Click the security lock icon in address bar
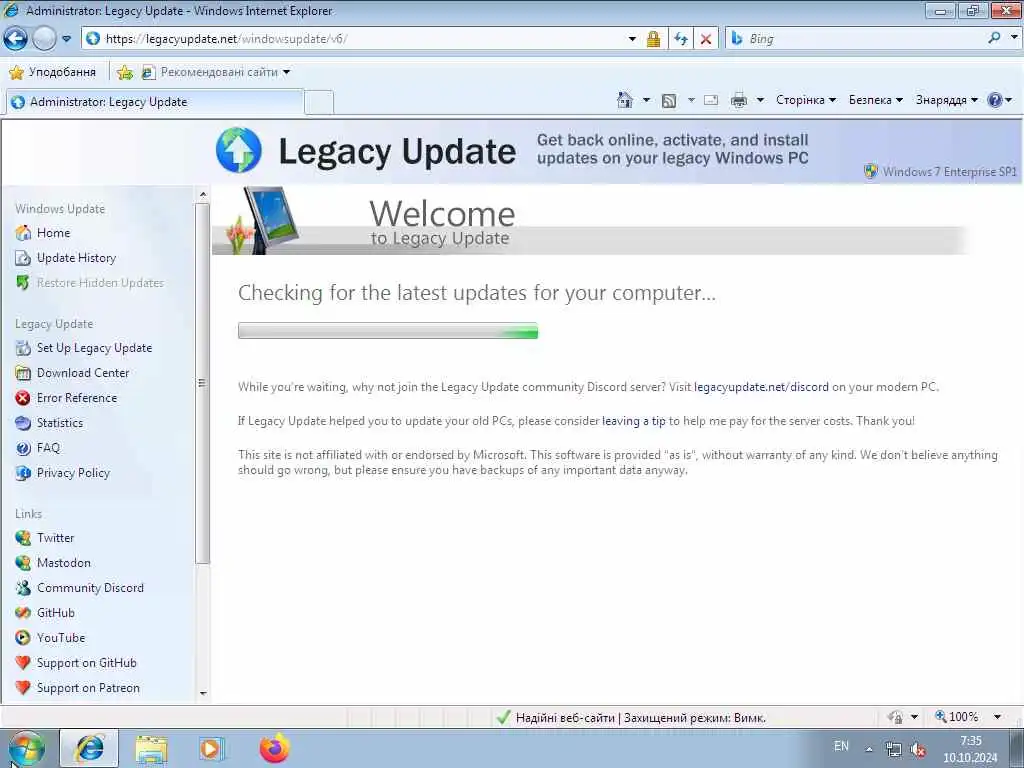 [x=653, y=39]
